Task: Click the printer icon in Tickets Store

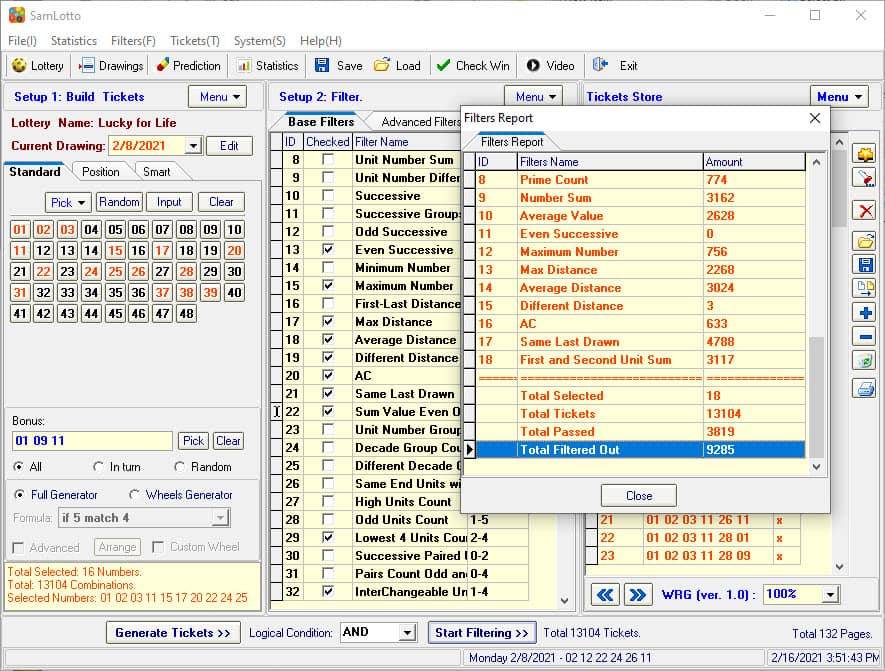Action: (x=865, y=388)
